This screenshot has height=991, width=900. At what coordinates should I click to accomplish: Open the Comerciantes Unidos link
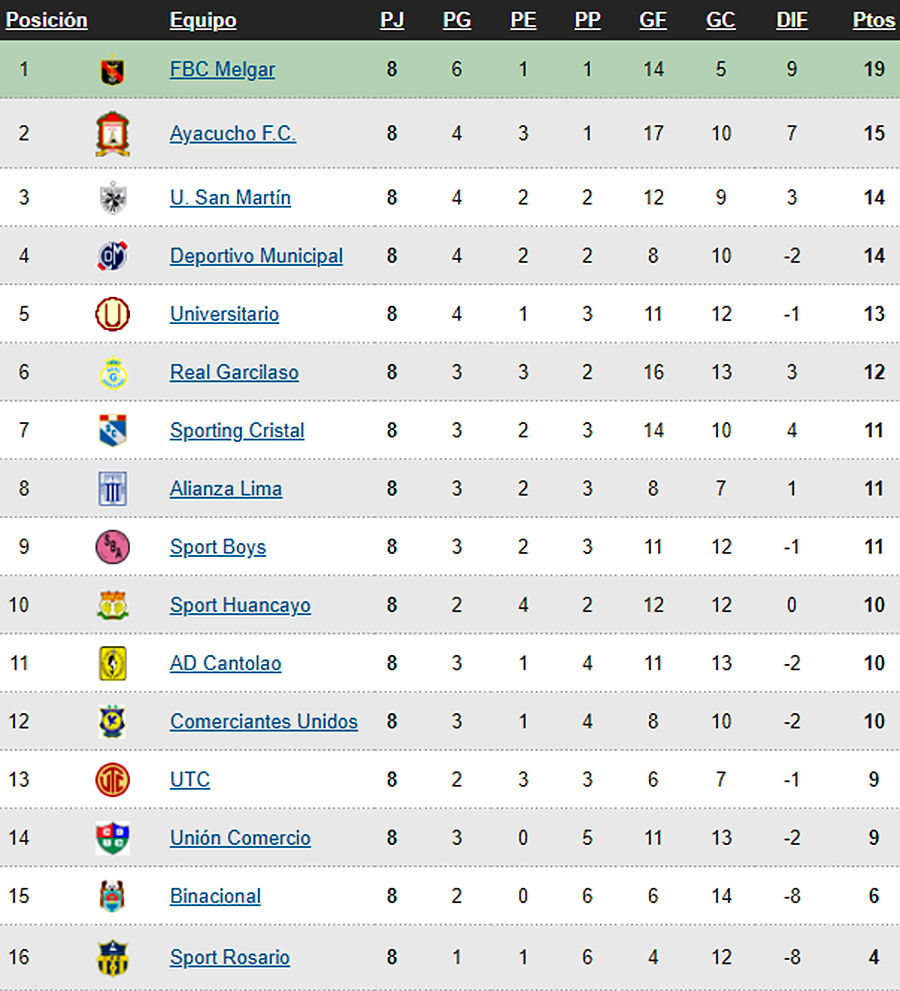[x=264, y=721]
